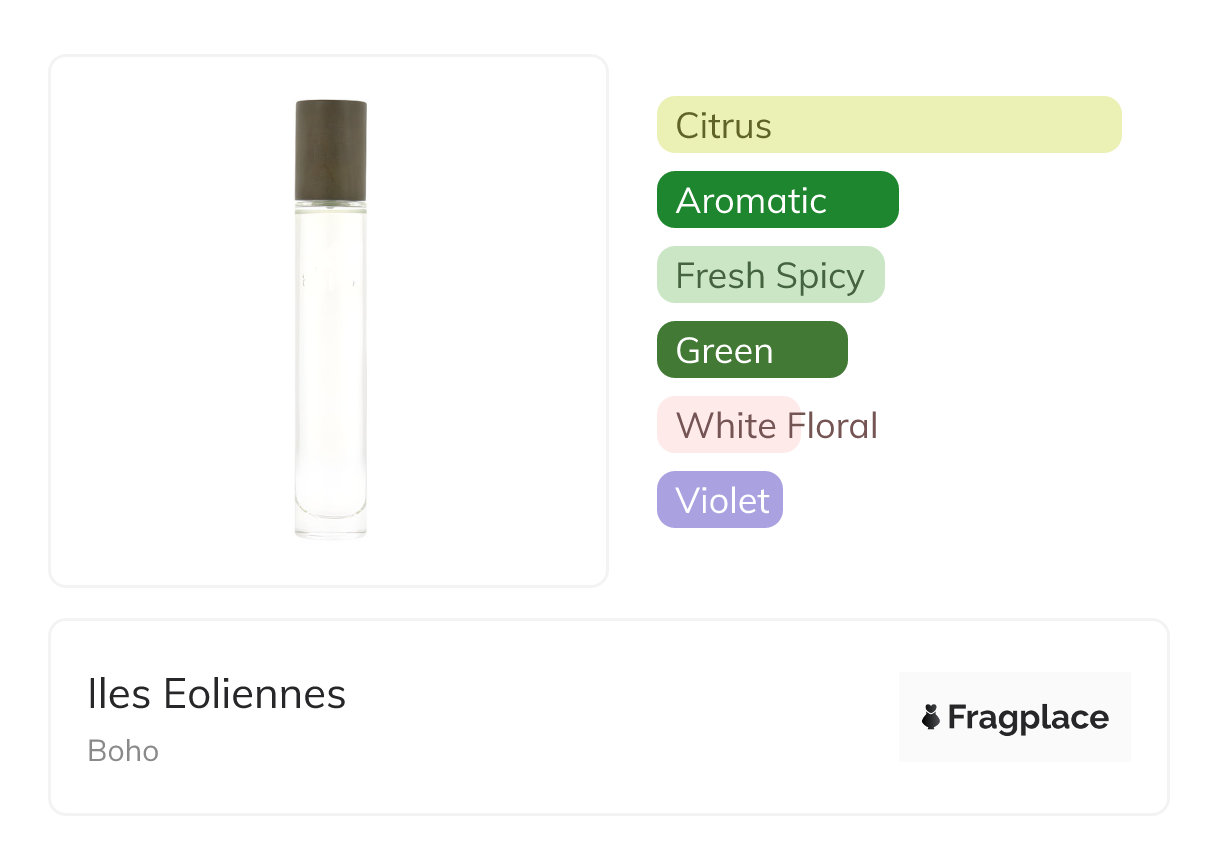Open the Boho brand link
This screenshot has height=864, width=1218.
click(x=123, y=751)
